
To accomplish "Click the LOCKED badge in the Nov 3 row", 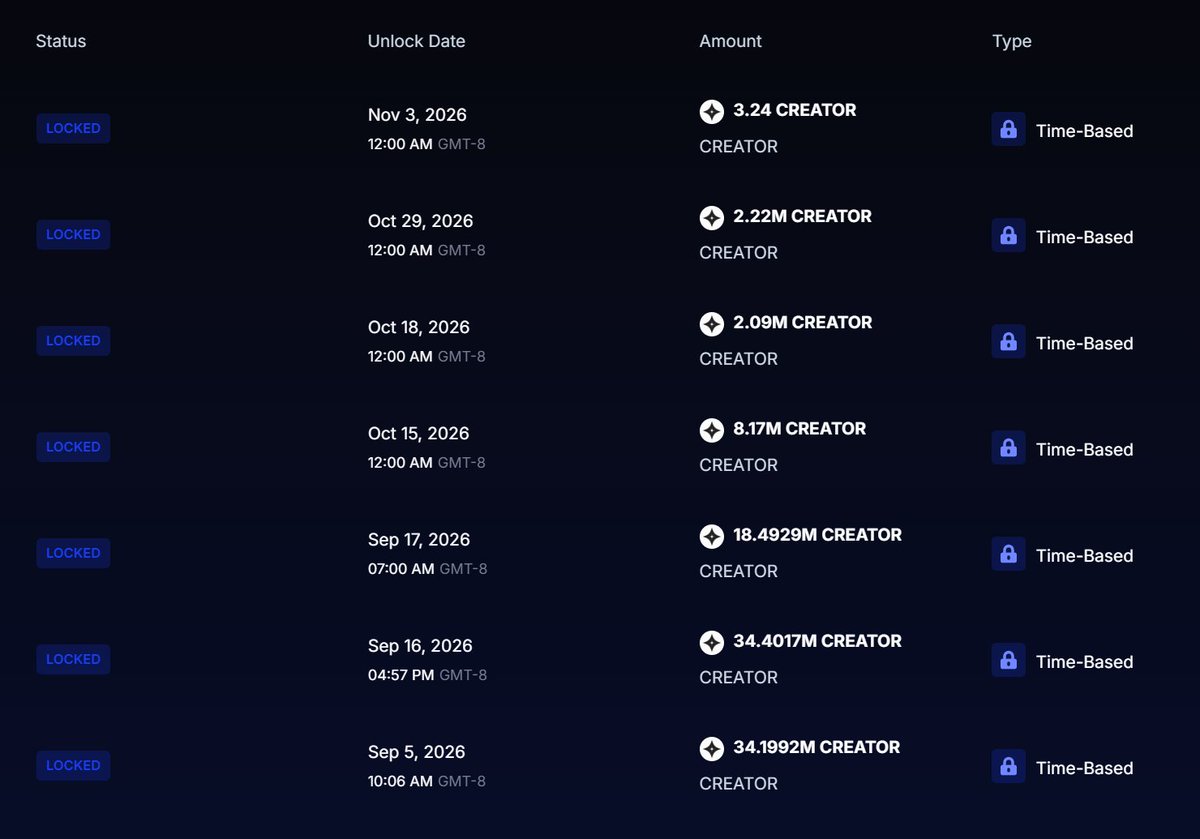I will pyautogui.click(x=73, y=128).
